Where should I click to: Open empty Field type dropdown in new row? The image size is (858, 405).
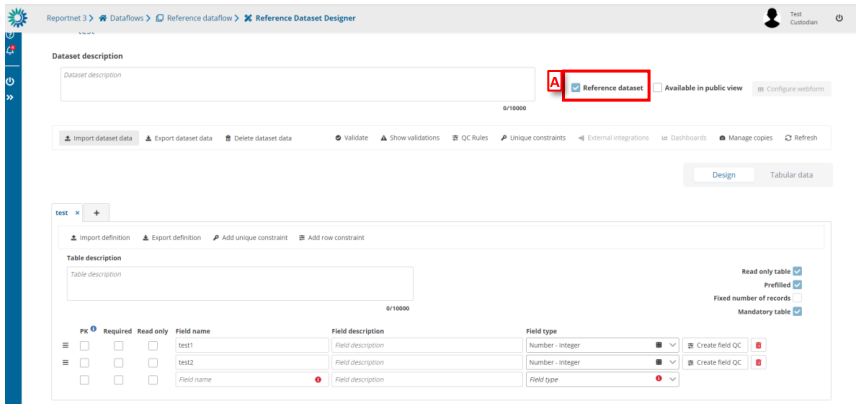[x=673, y=379]
